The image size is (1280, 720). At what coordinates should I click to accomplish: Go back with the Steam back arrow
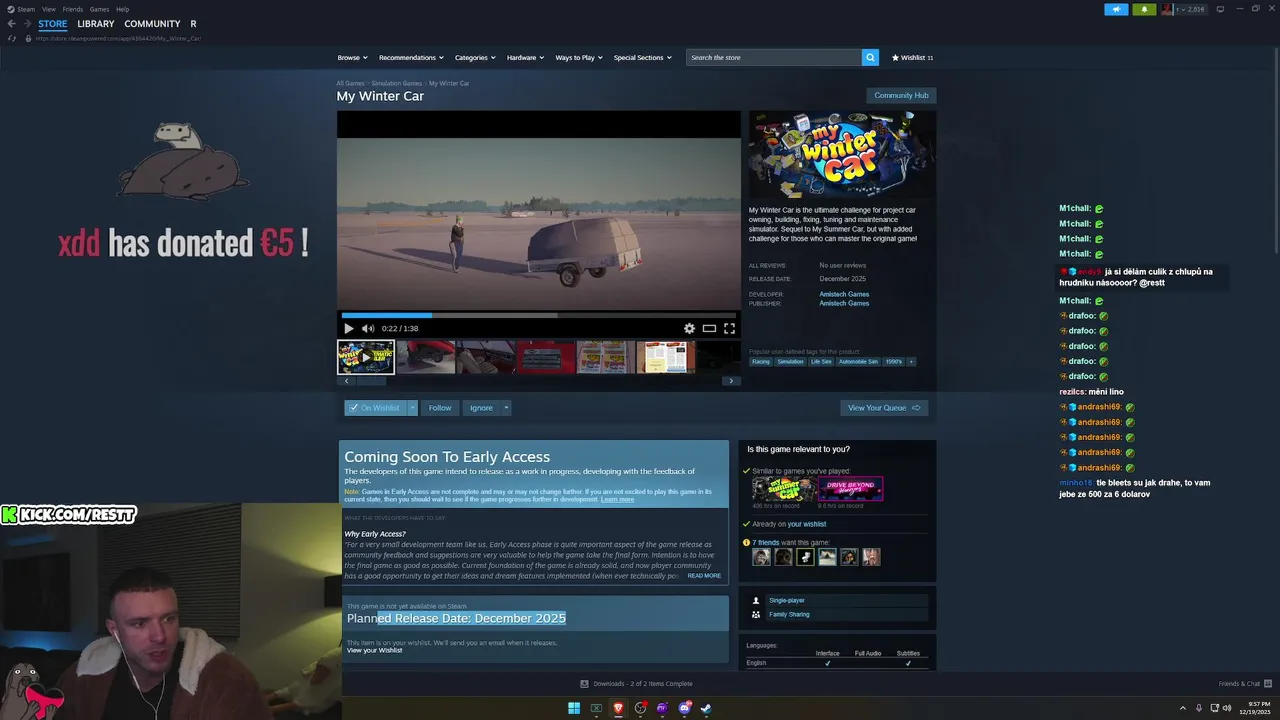pyautogui.click(x=11, y=24)
